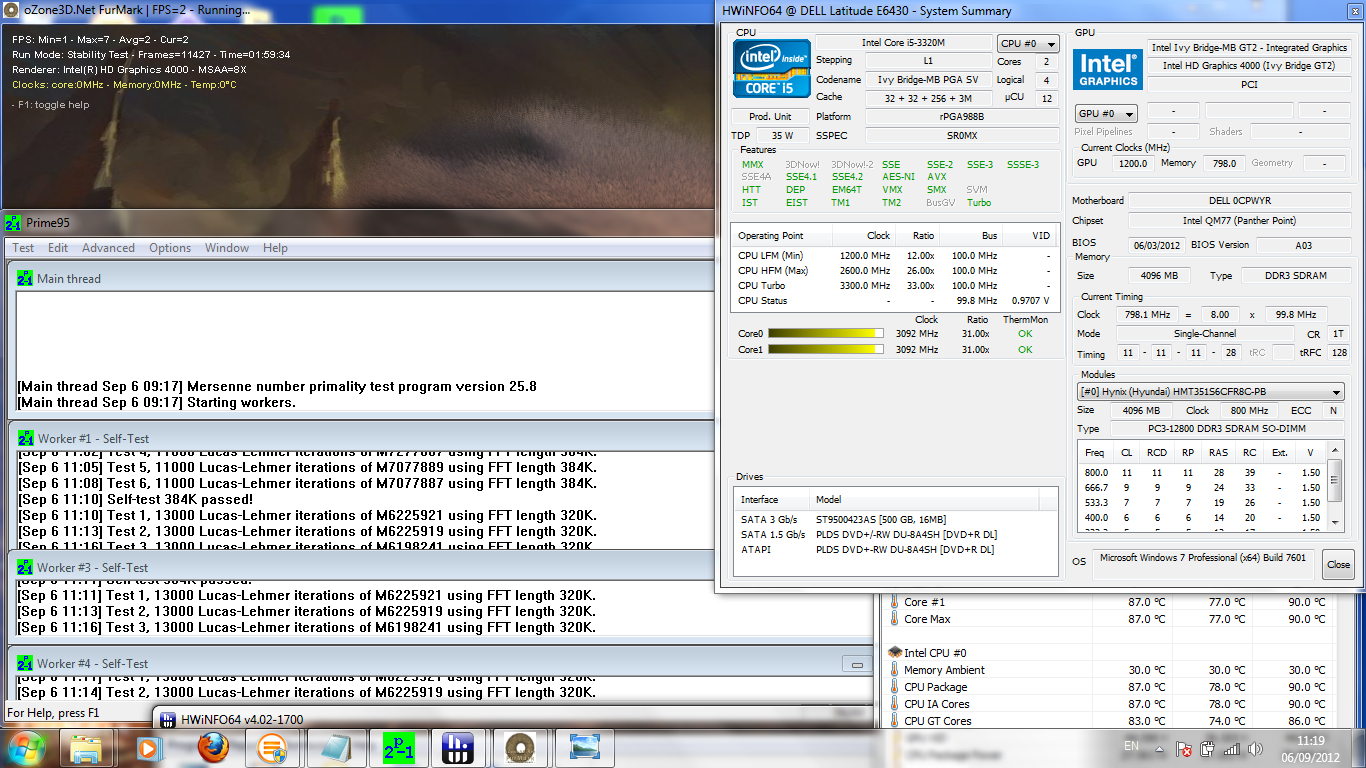Click the 'AES-NI' CPU feature label

click(x=899, y=177)
